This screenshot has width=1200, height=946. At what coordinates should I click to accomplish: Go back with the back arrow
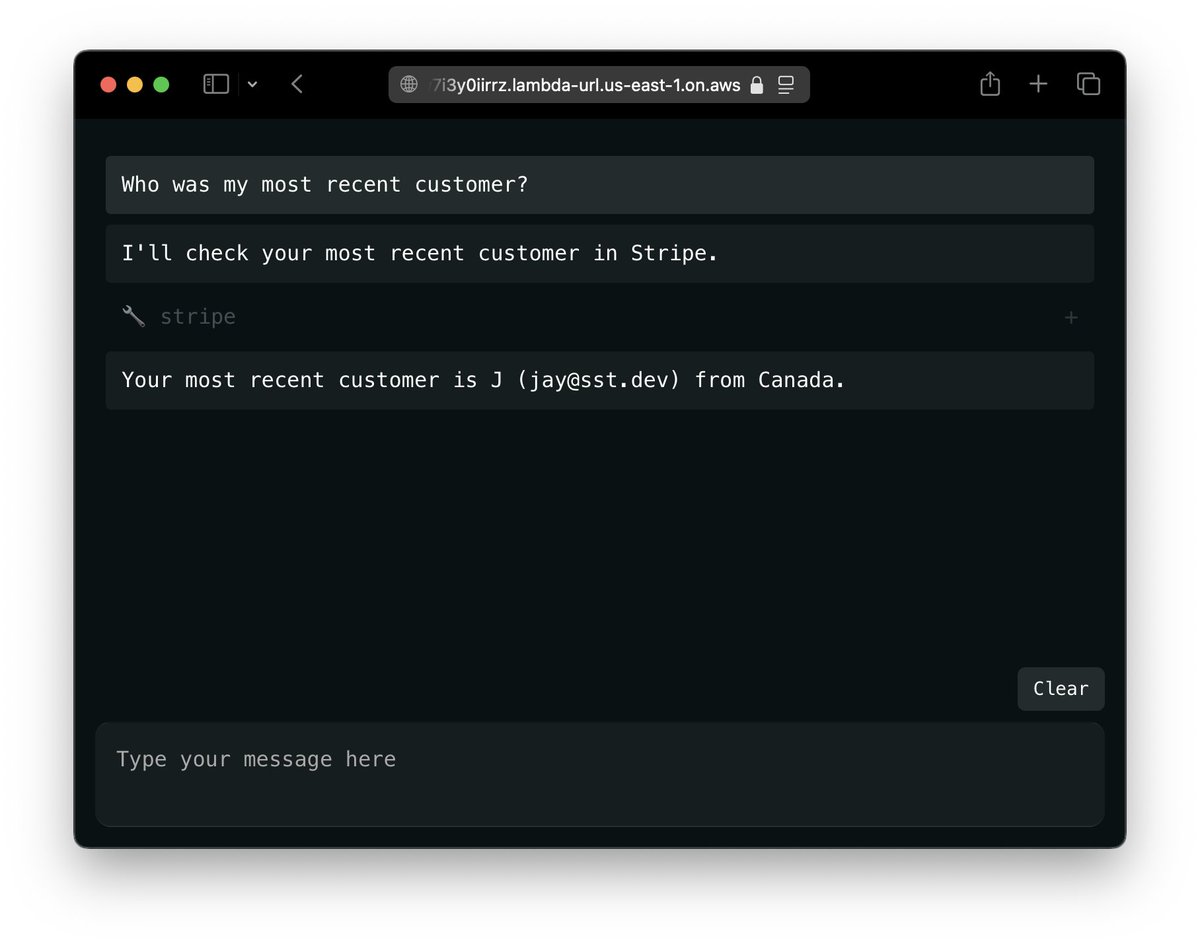coord(296,84)
